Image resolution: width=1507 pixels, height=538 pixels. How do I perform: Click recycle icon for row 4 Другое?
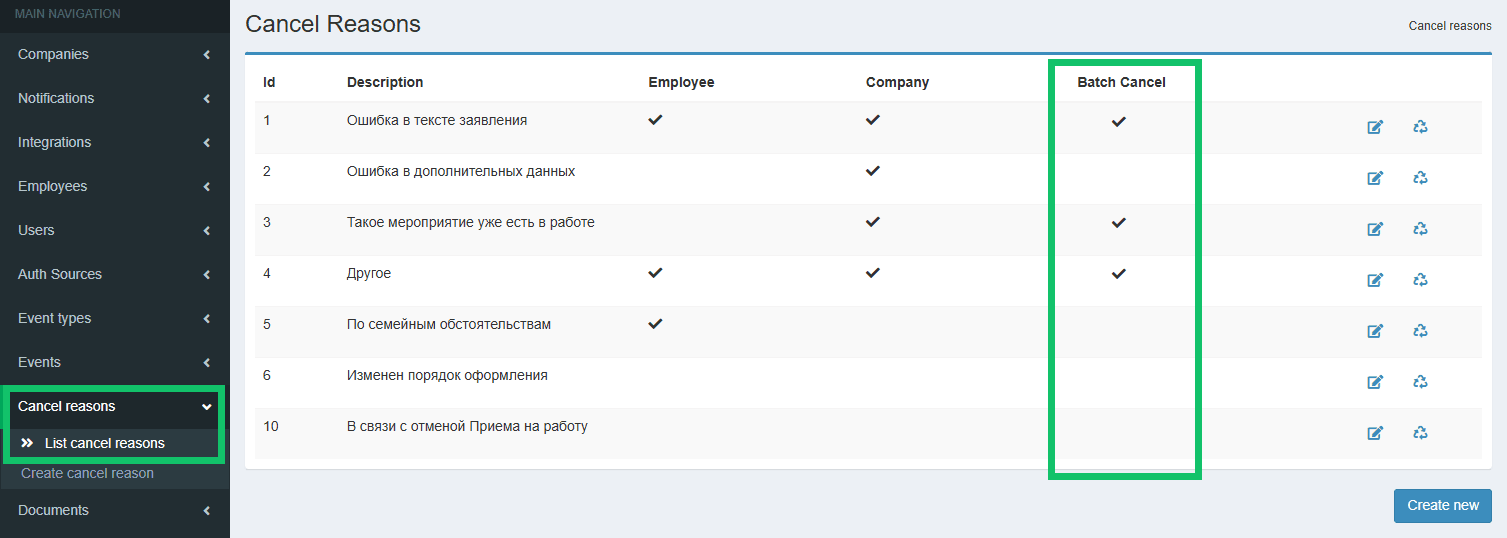[x=1420, y=280]
